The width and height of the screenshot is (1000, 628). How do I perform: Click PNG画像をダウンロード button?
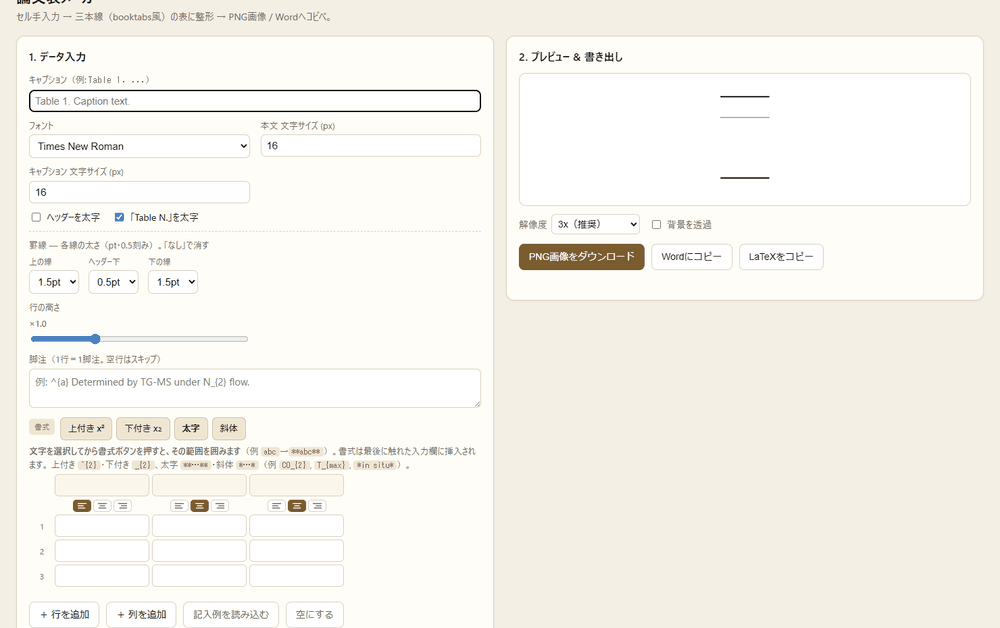coord(582,257)
